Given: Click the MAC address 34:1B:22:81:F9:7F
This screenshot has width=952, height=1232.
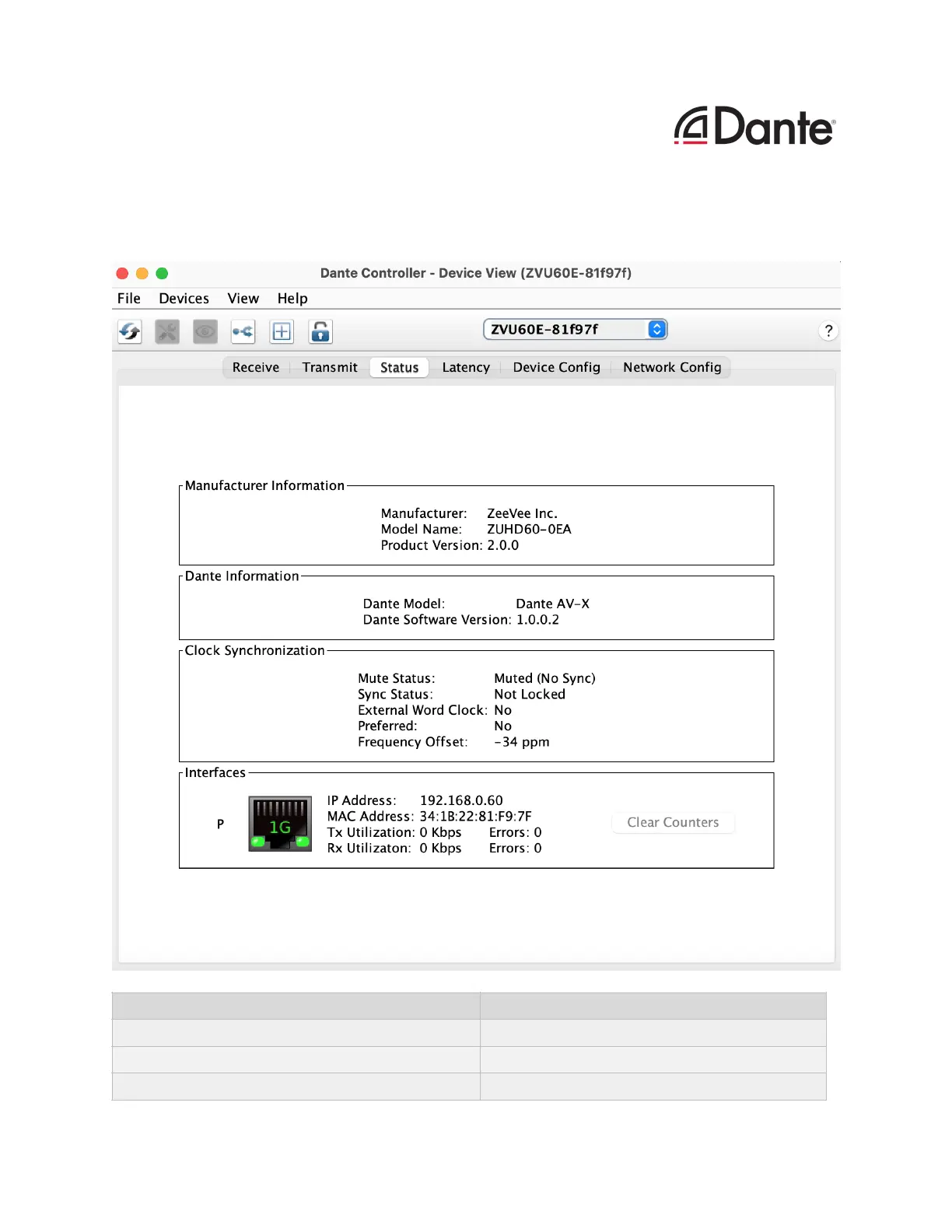Looking at the screenshot, I should point(475,816).
